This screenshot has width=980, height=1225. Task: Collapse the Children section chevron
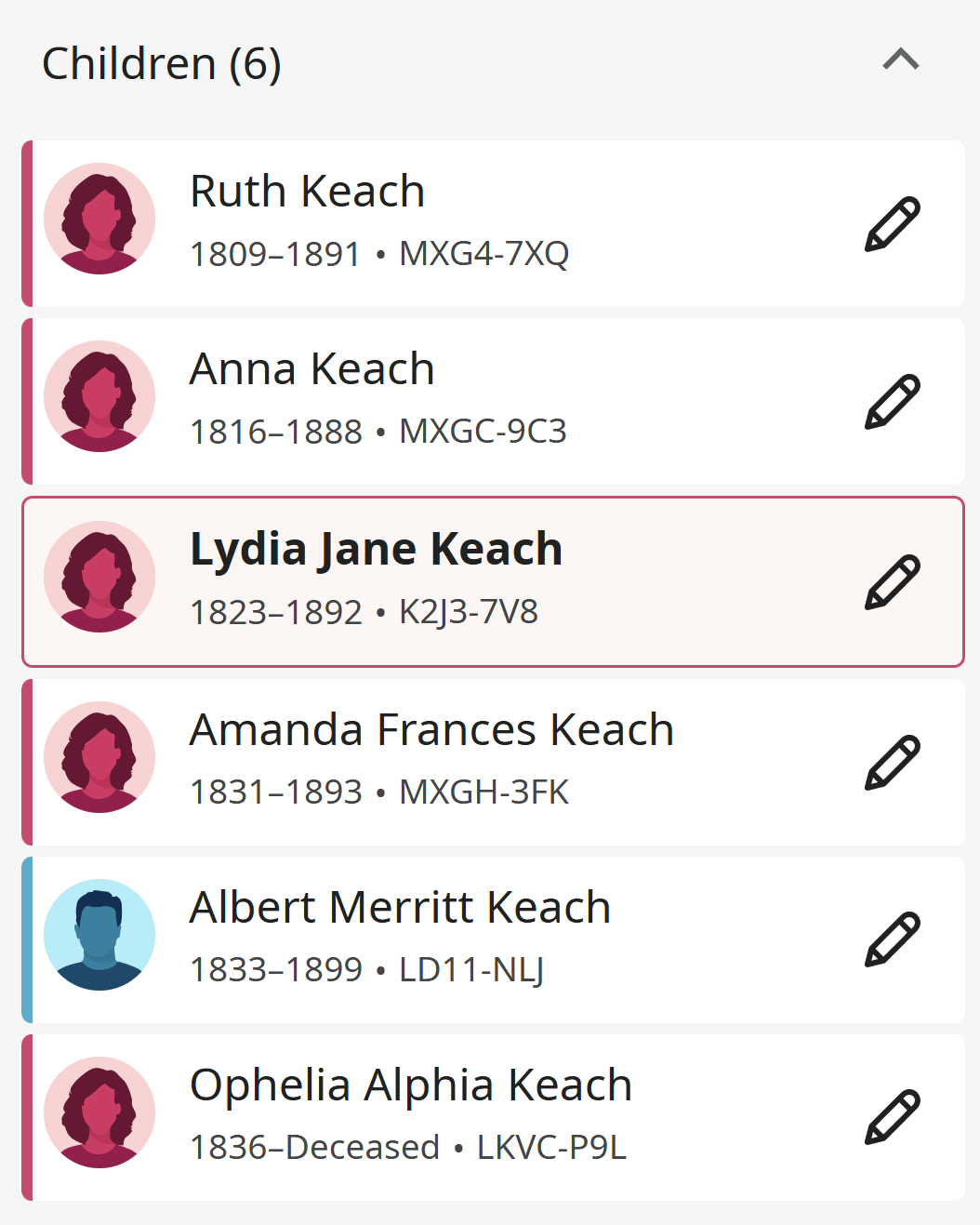901,60
